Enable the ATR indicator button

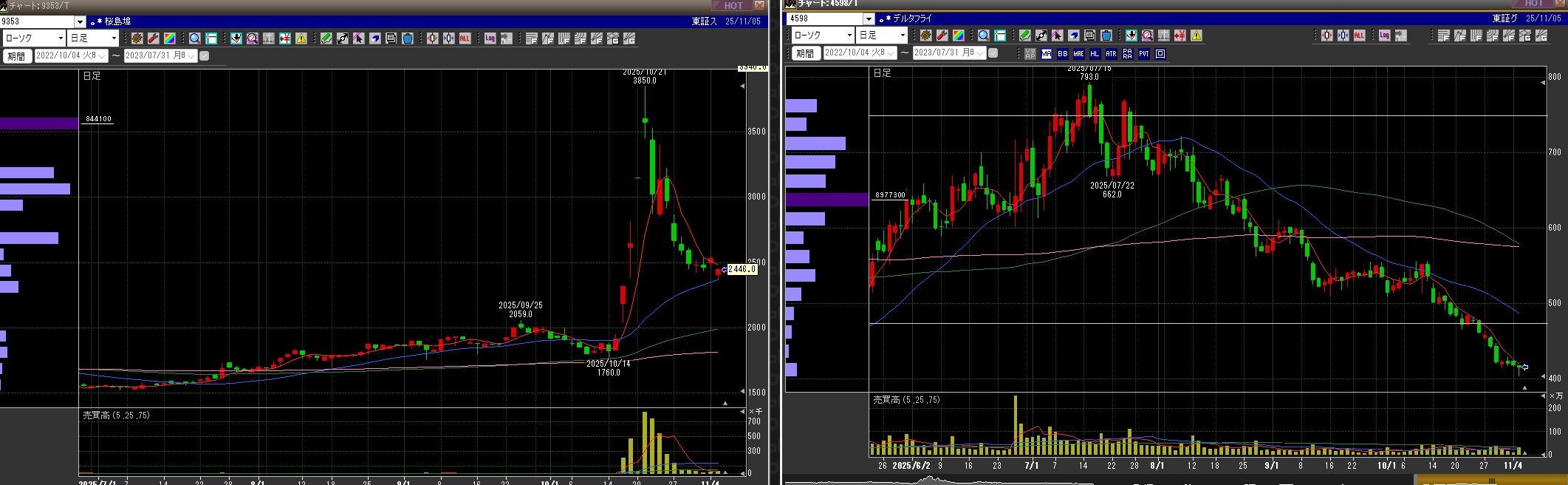pos(1111,54)
